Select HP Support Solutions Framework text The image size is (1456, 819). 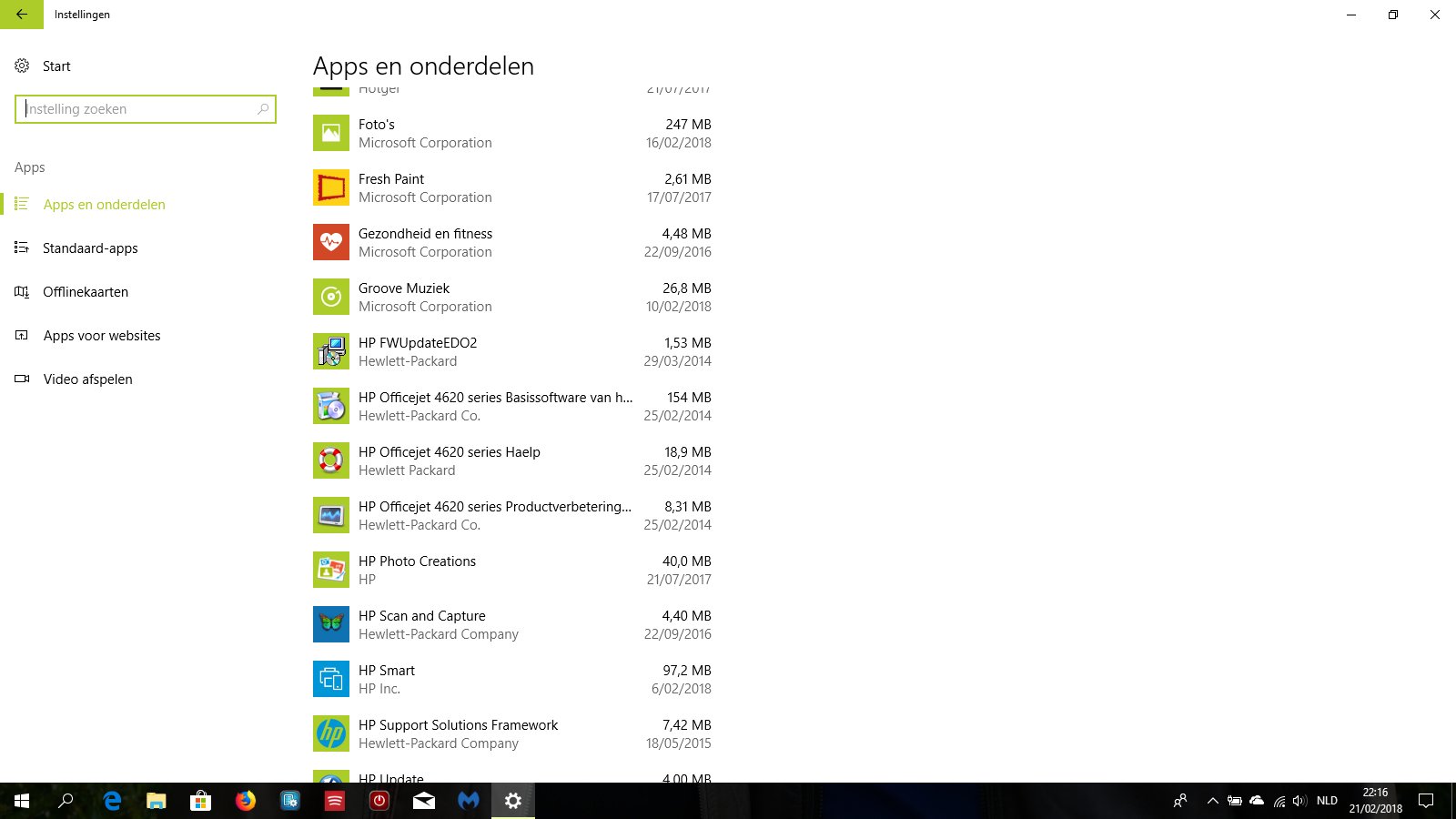pos(458,725)
